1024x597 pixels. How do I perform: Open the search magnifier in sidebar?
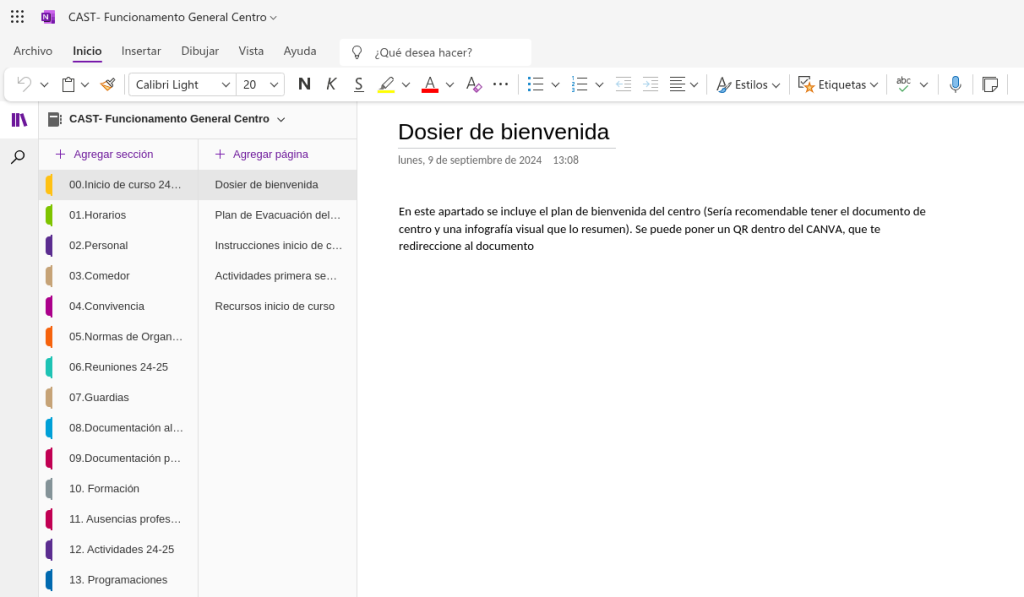coord(18,157)
